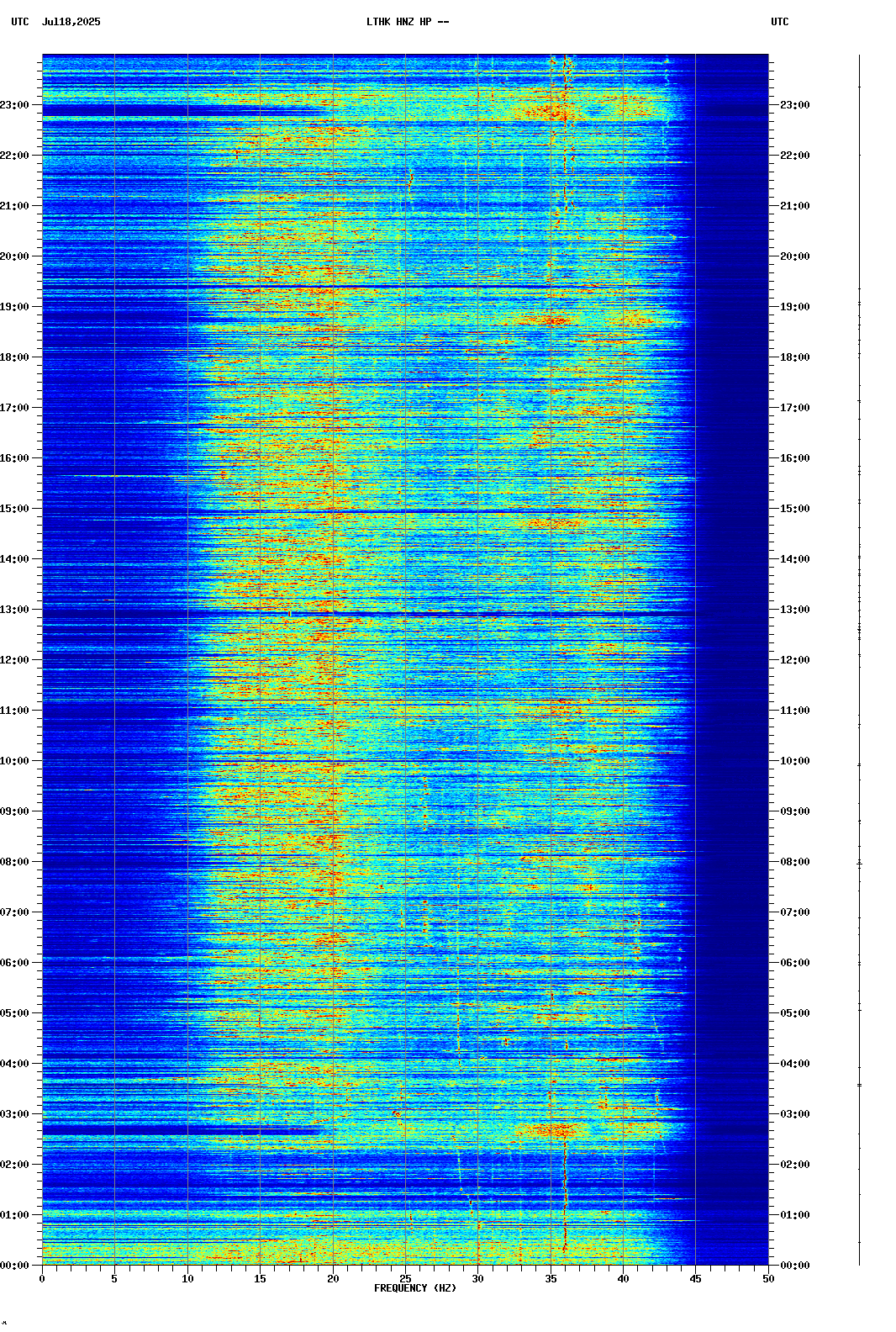This screenshot has height=1332, width=896.
Task: Click 10:00 on the right time axis
Action: point(795,761)
